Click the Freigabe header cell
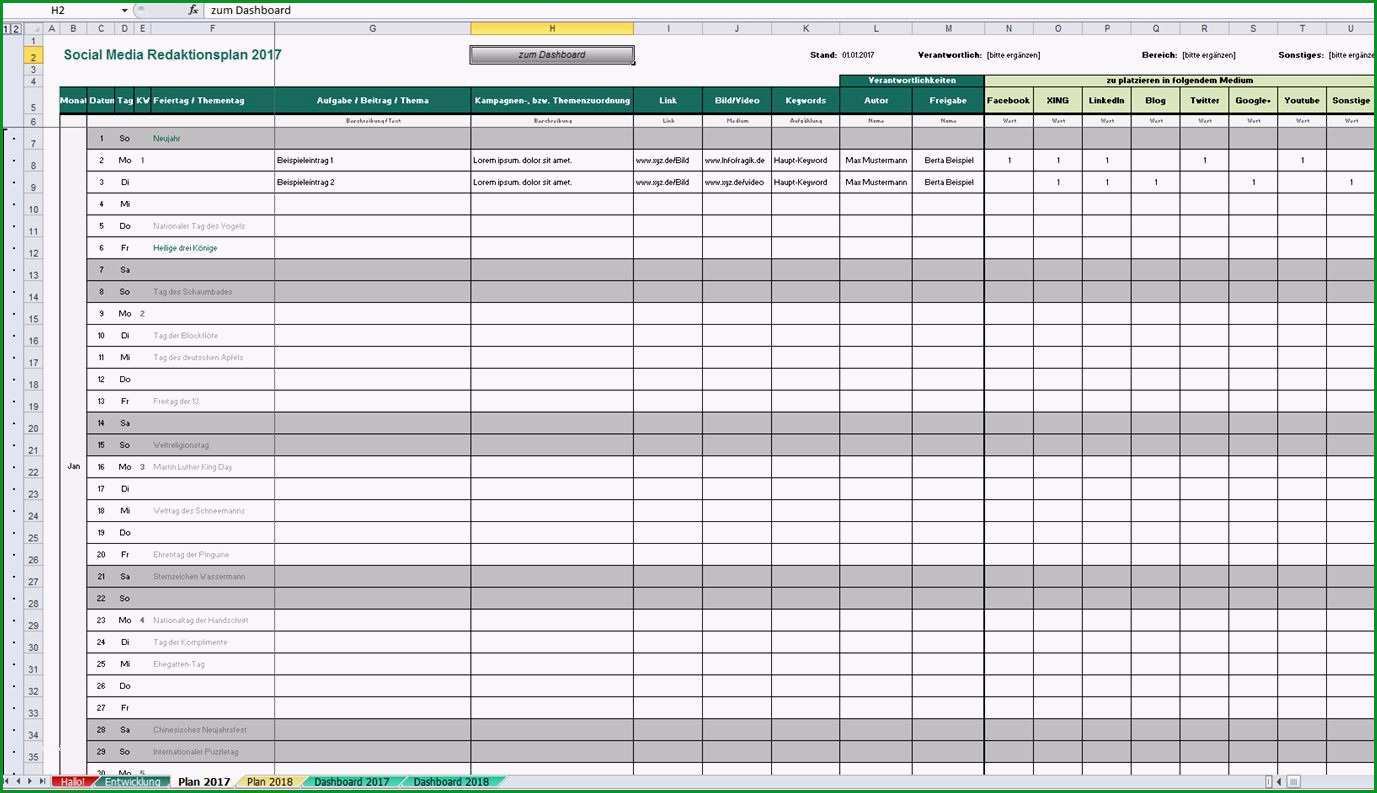 pos(948,100)
